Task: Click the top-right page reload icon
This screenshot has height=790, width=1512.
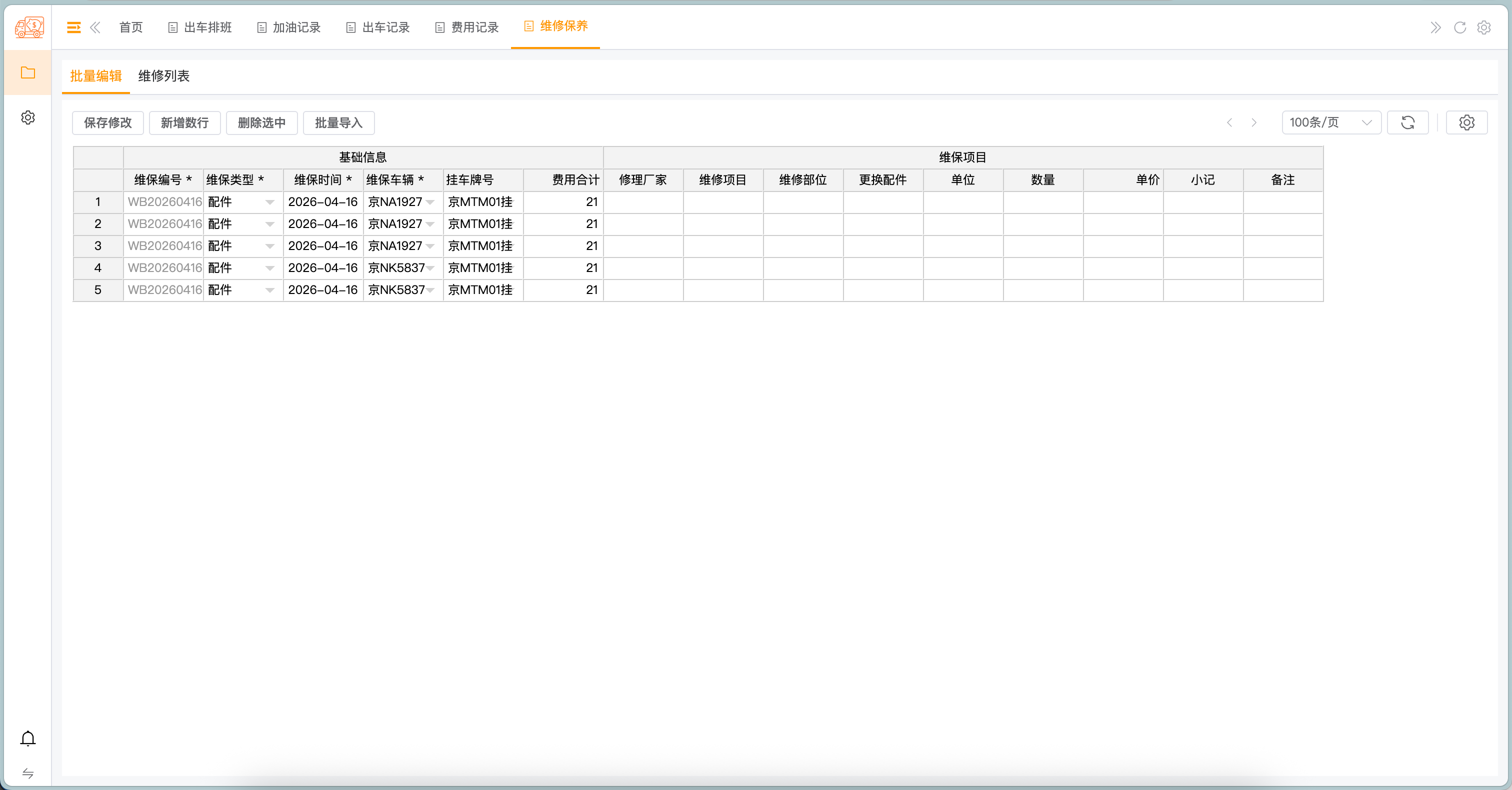Action: [x=1460, y=27]
